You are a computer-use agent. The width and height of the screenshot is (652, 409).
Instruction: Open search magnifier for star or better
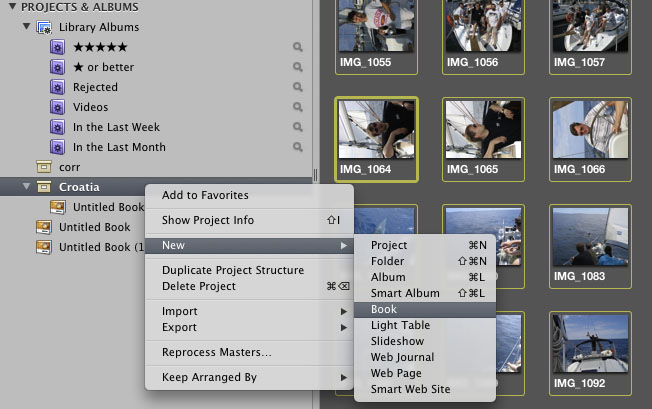coord(298,67)
